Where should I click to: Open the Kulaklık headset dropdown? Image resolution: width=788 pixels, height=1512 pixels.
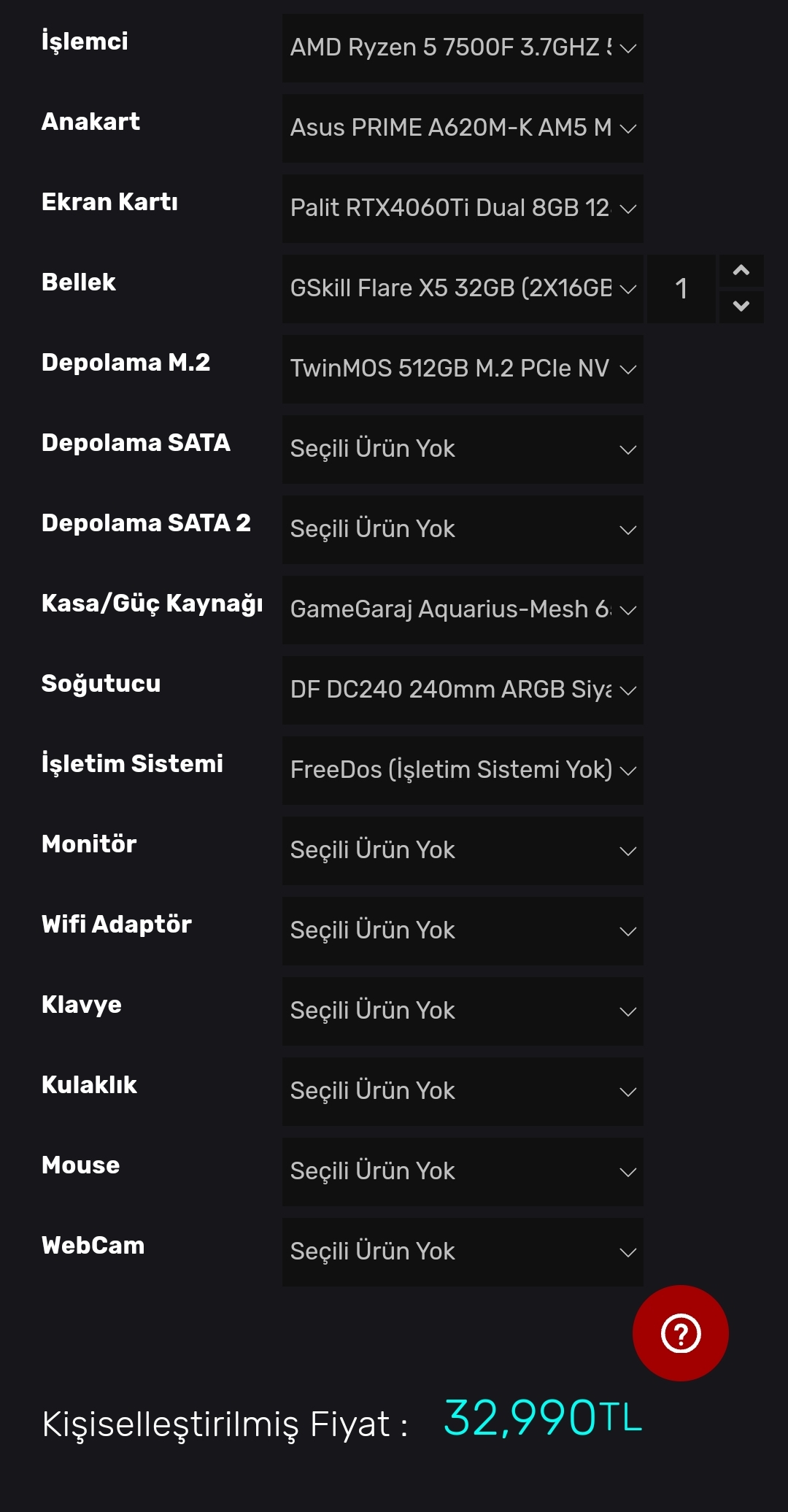(x=462, y=1092)
